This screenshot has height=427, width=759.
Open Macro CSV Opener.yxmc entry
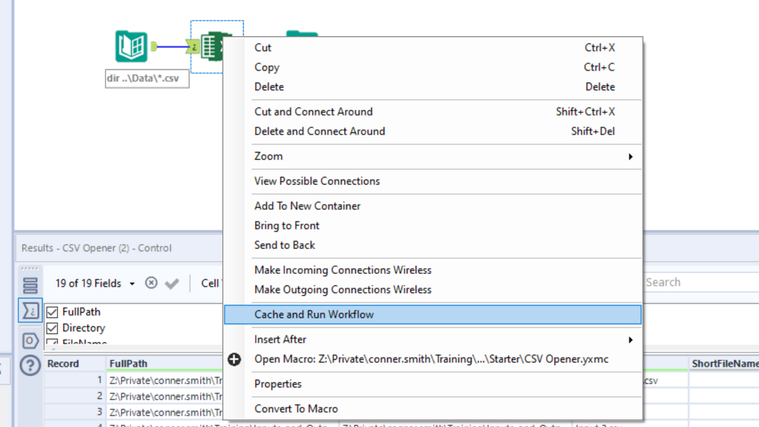pyautogui.click(x=433, y=359)
